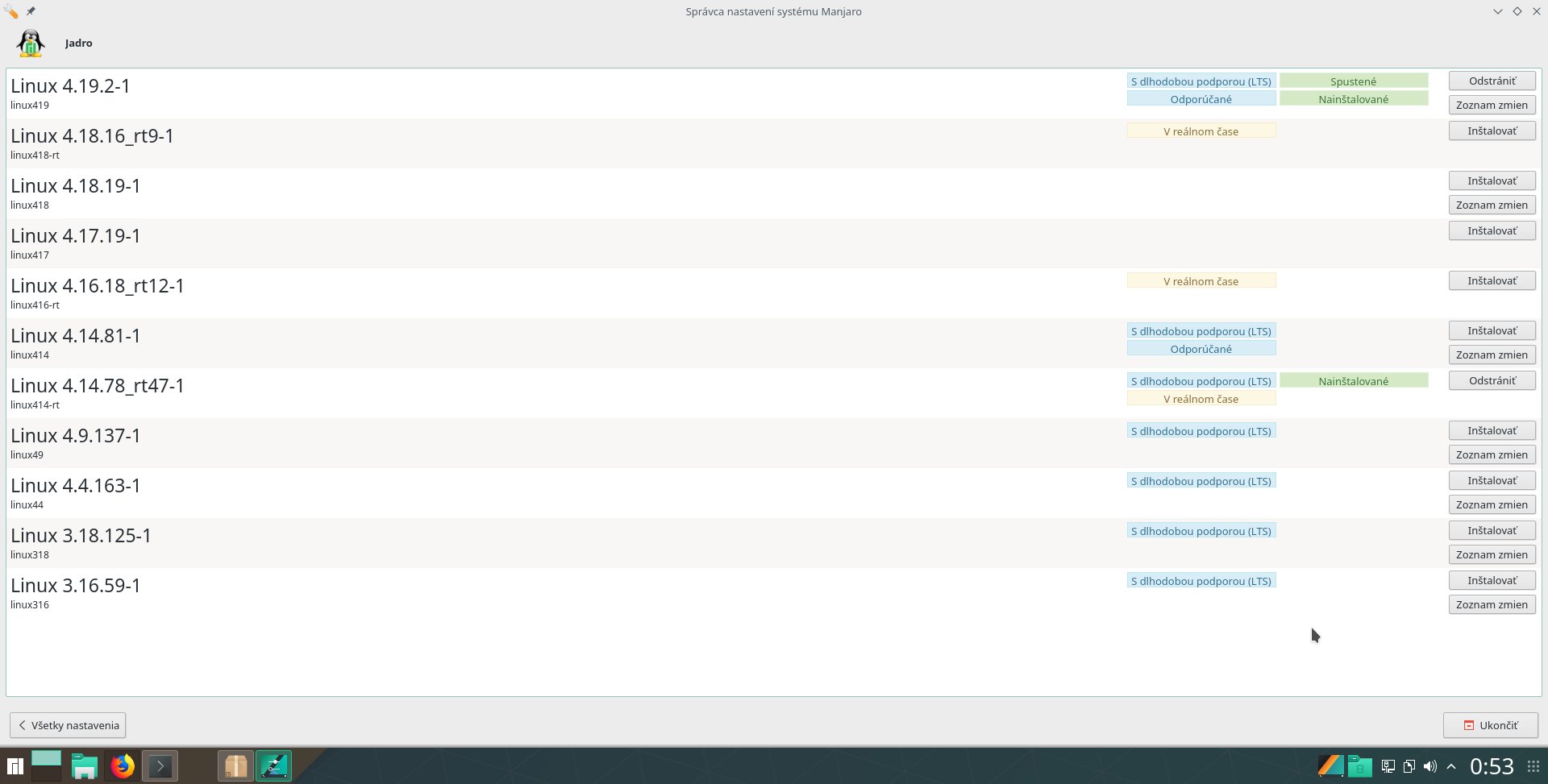The height and width of the screenshot is (784, 1548).
Task: Expand hidden system tray icons arrow
Action: (x=1451, y=766)
